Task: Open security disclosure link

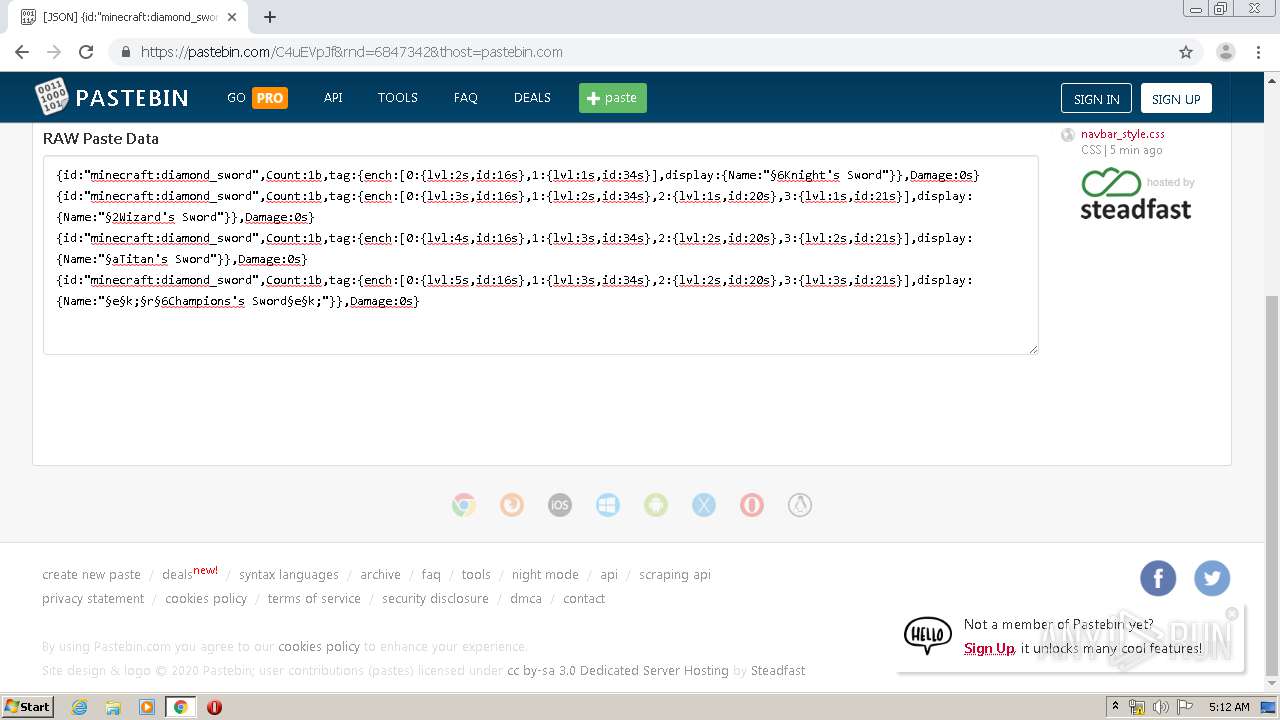Action: 435,599
